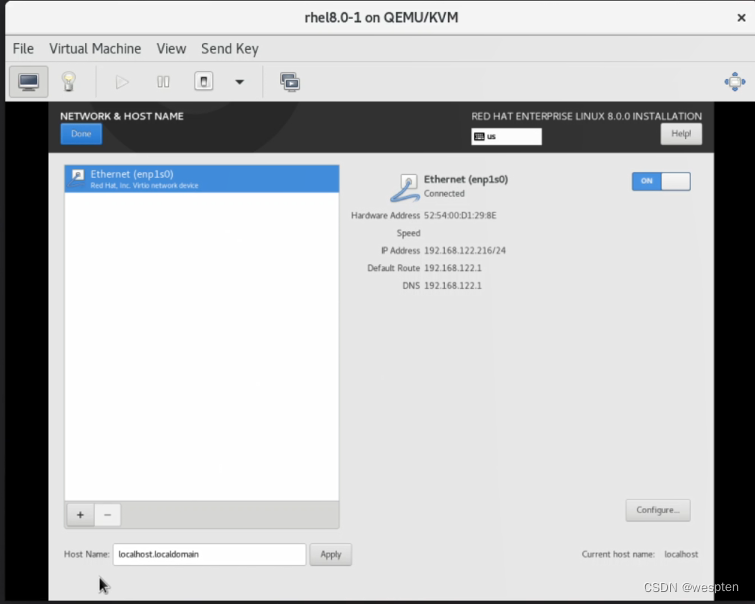Click into the Host Name field
The image size is (755, 604).
[209, 554]
